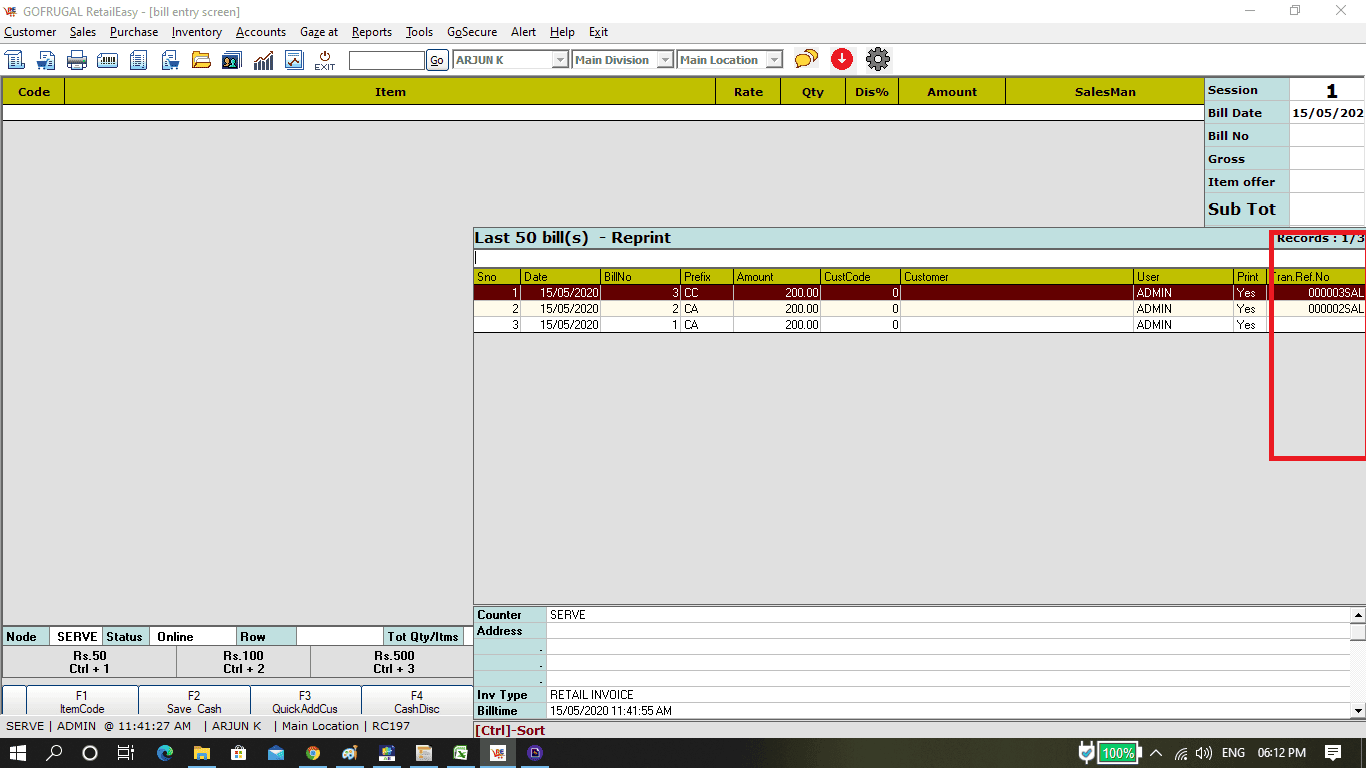
Task: Click the red download arrow icon
Action: 842,60
